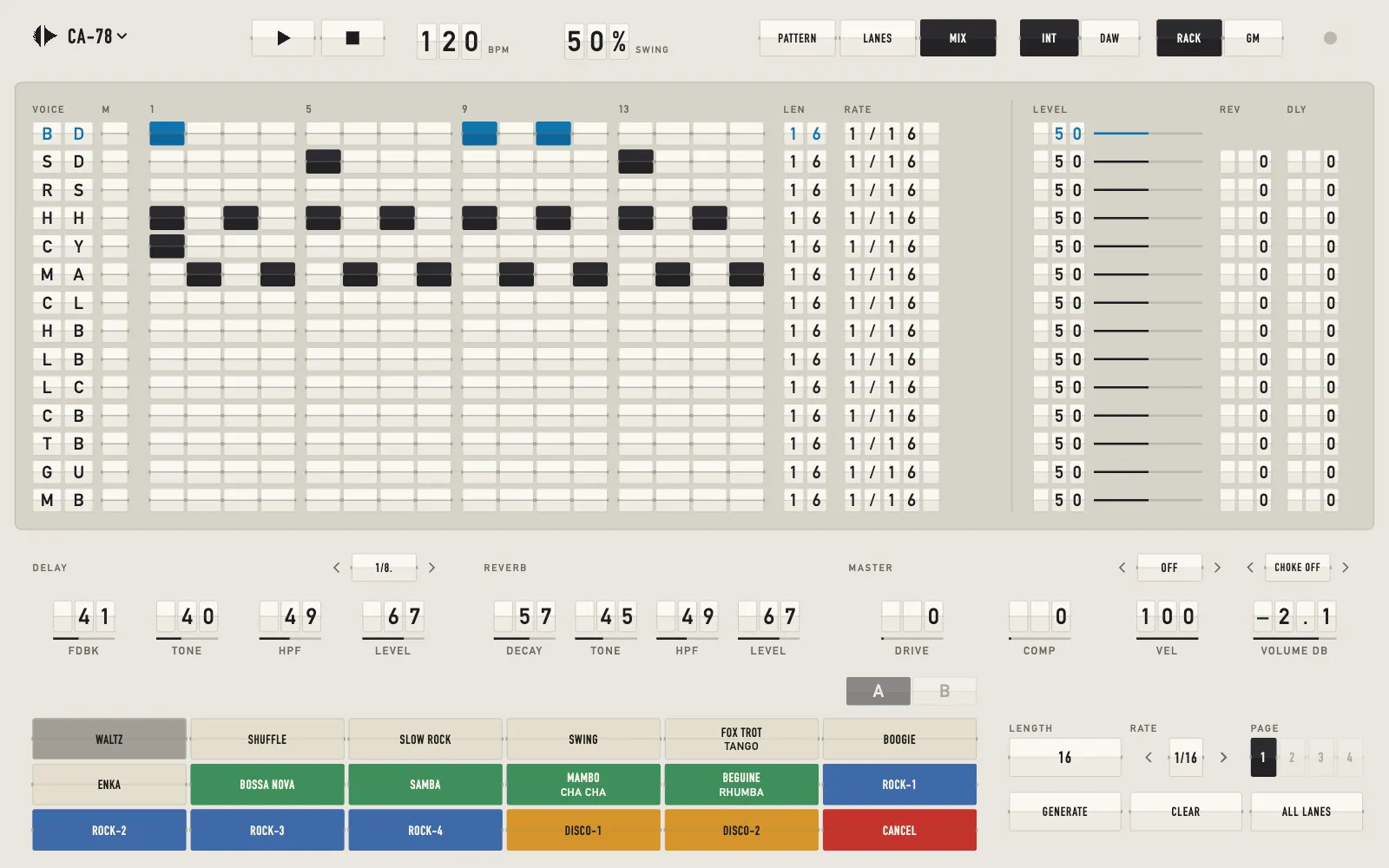The image size is (1389, 868).
Task: Click the LENGTH field showing 16
Action: tap(1065, 758)
